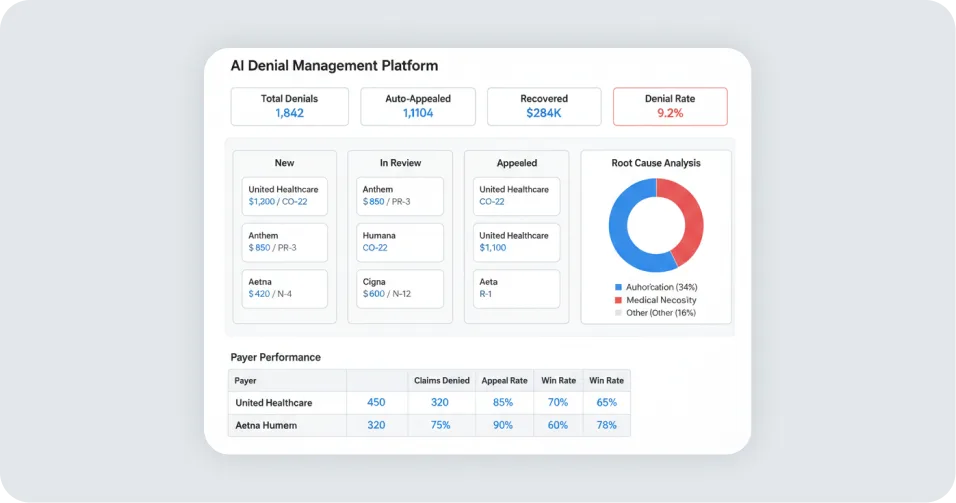Open the Total Denials 1,842 card
The image size is (956, 503).
[x=290, y=107]
